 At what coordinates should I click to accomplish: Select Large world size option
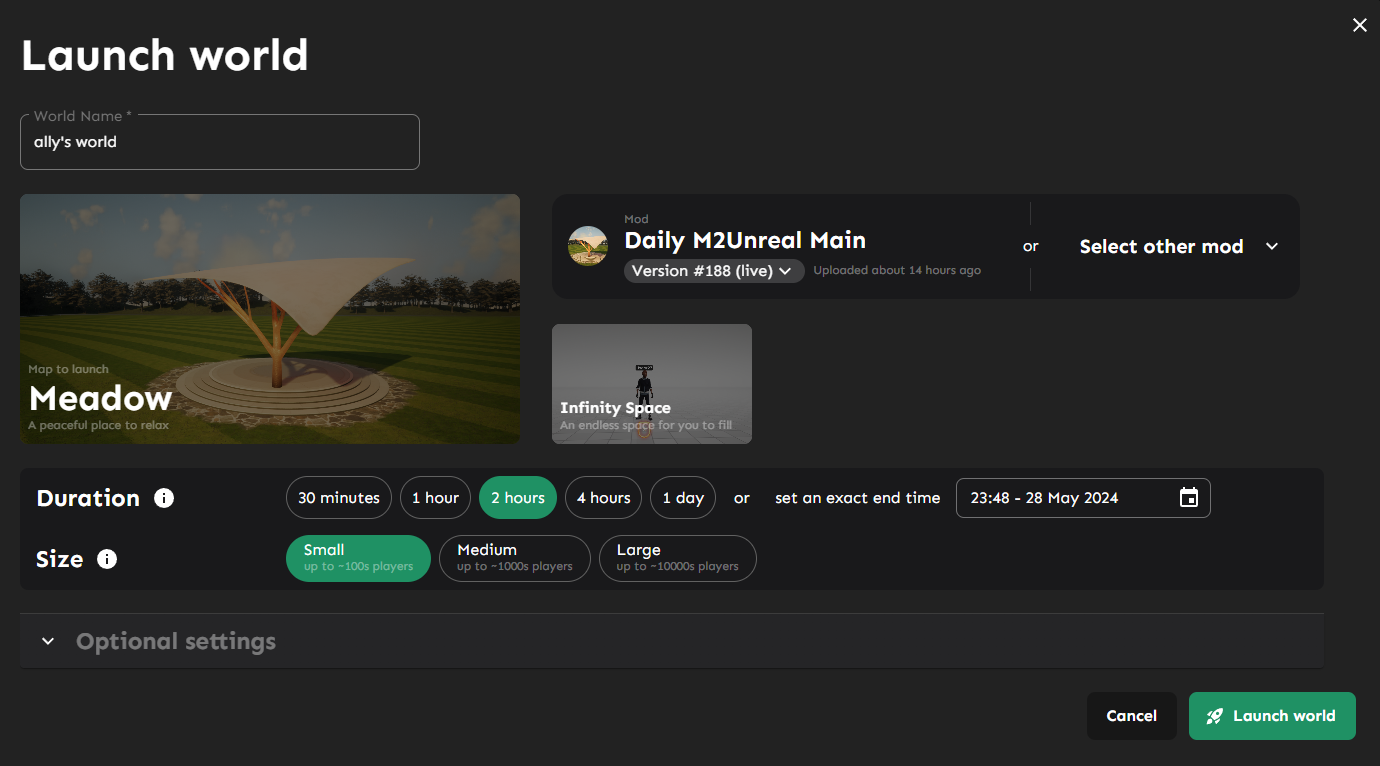point(677,558)
